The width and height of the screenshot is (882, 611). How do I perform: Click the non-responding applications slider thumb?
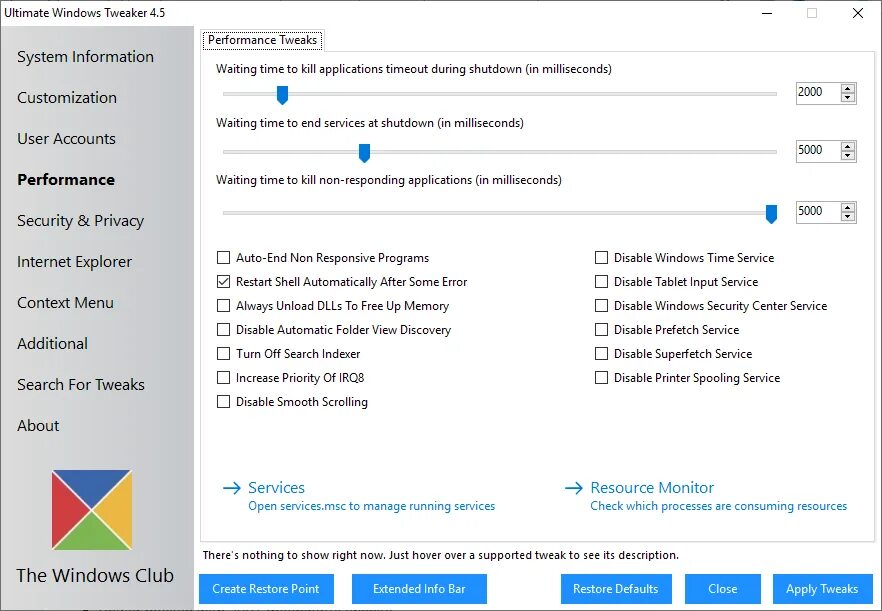pos(771,214)
